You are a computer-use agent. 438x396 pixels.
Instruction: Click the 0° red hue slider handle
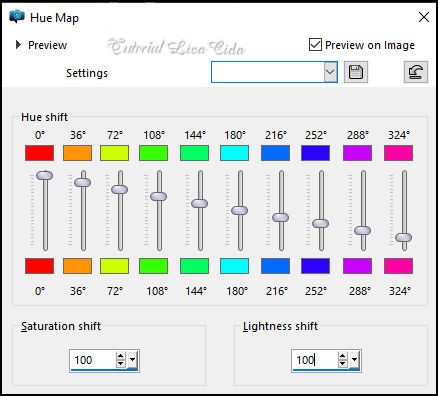click(x=45, y=175)
